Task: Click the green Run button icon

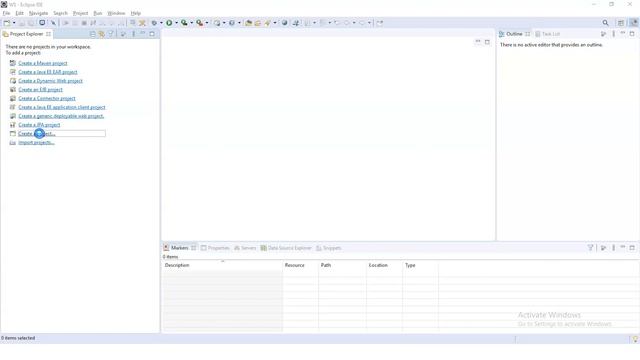Action: coord(169,23)
